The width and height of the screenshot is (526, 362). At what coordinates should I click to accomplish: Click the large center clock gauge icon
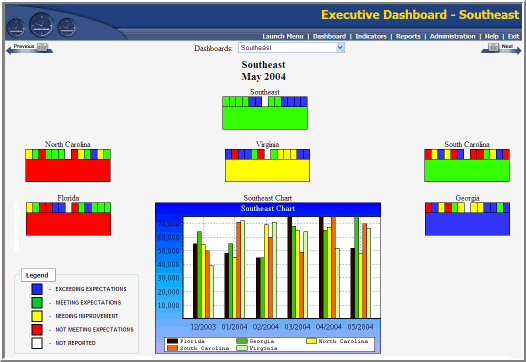(x=41, y=25)
